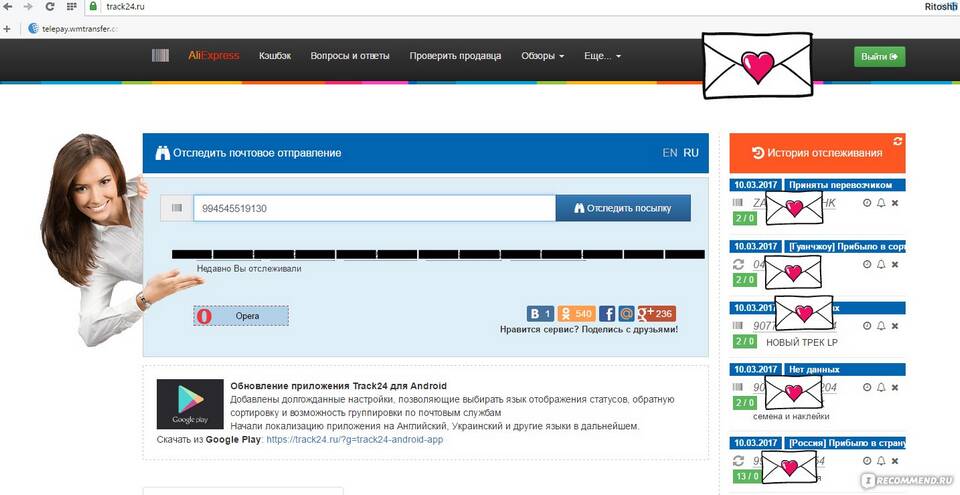Toggle bell for НОВЫЙ ТРЕК LP entry

[x=881, y=326]
